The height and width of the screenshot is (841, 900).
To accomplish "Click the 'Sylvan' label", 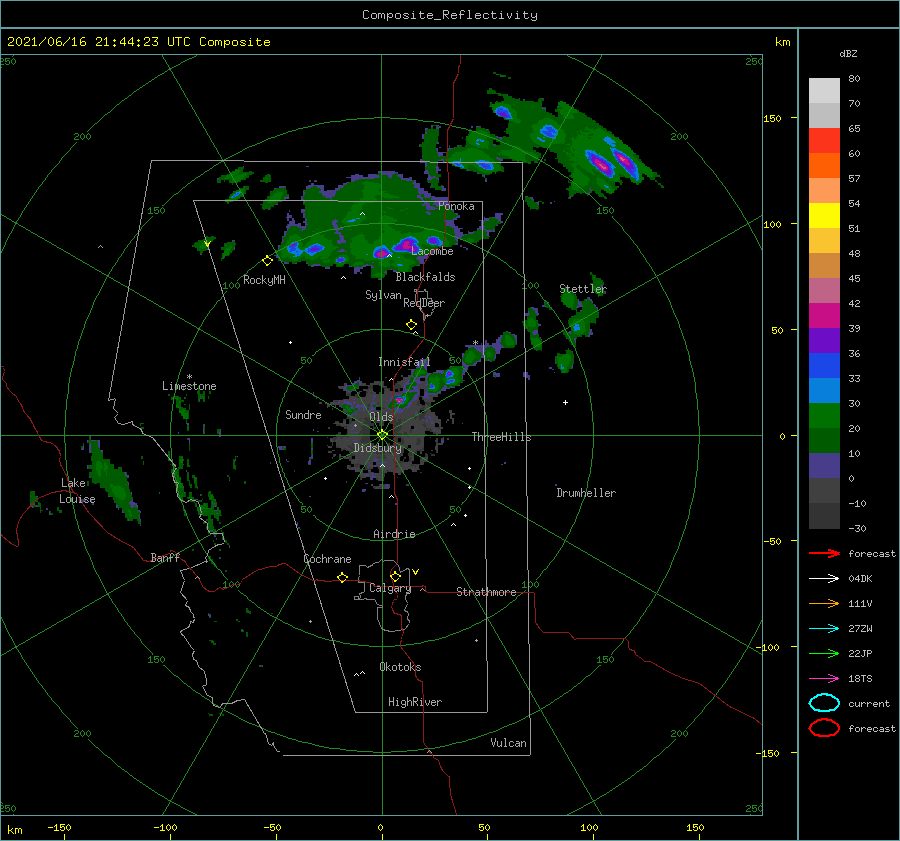I will (383, 295).
